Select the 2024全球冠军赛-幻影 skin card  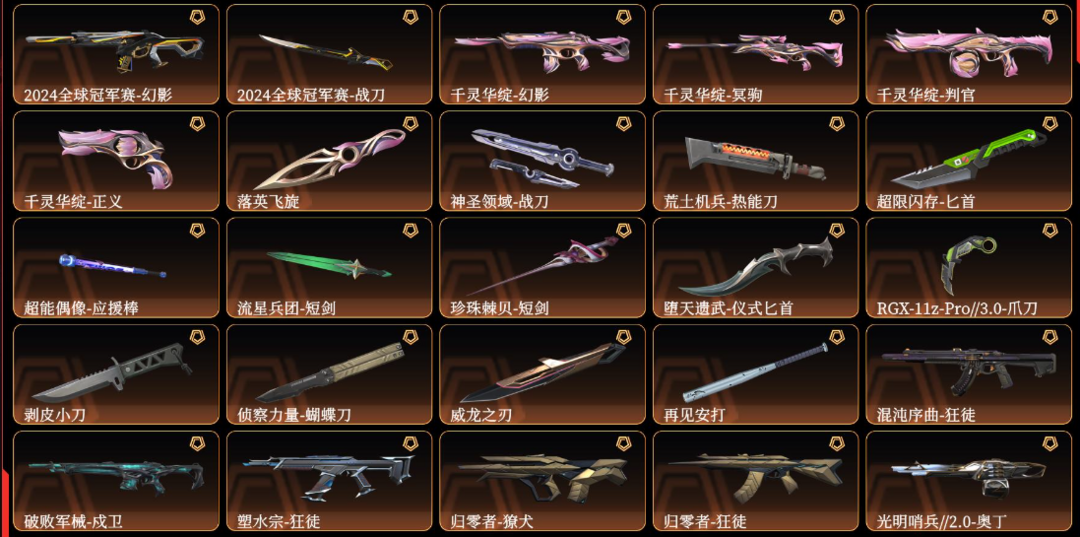tap(116, 54)
